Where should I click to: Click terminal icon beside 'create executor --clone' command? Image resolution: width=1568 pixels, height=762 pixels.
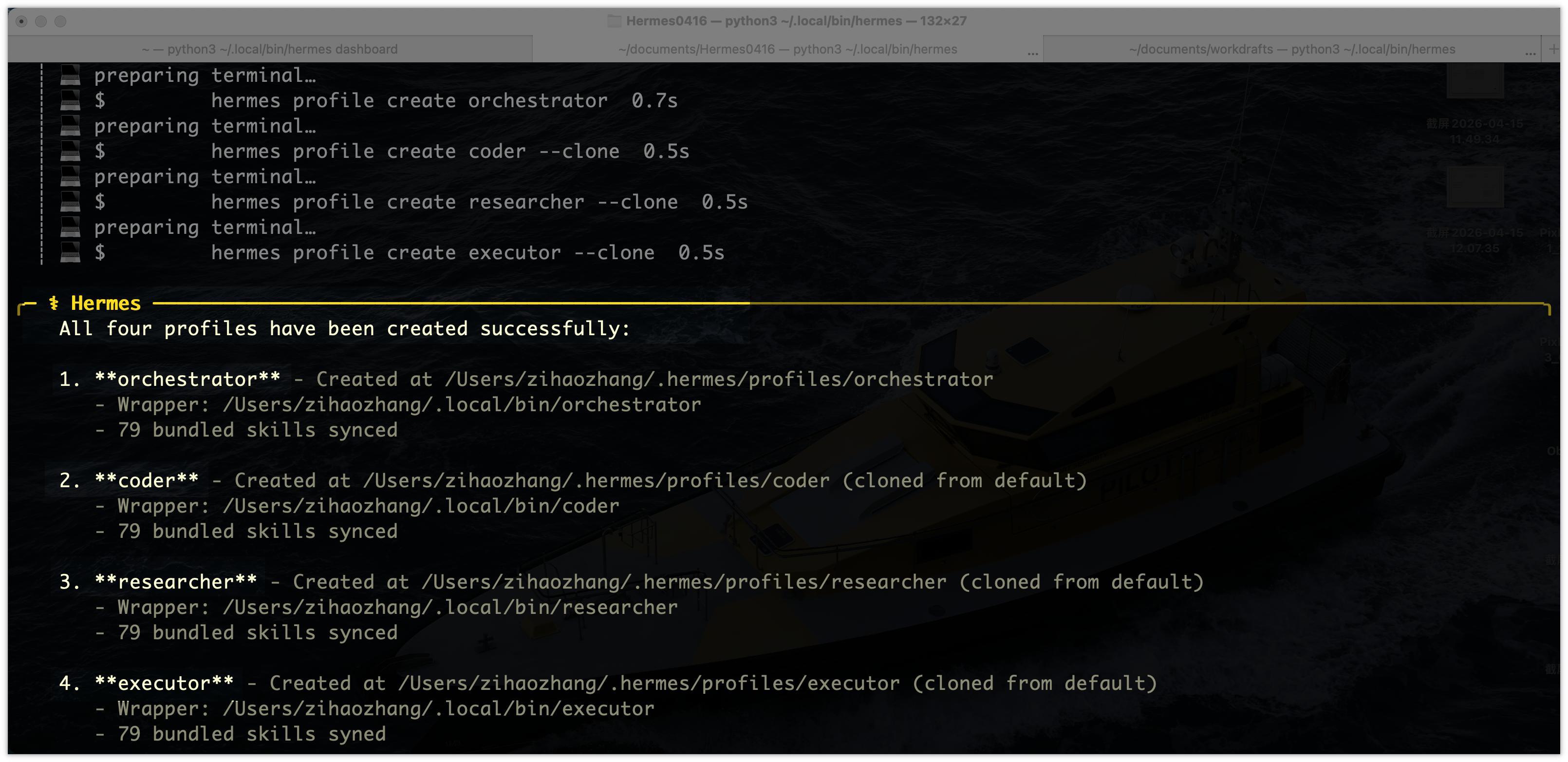click(70, 252)
